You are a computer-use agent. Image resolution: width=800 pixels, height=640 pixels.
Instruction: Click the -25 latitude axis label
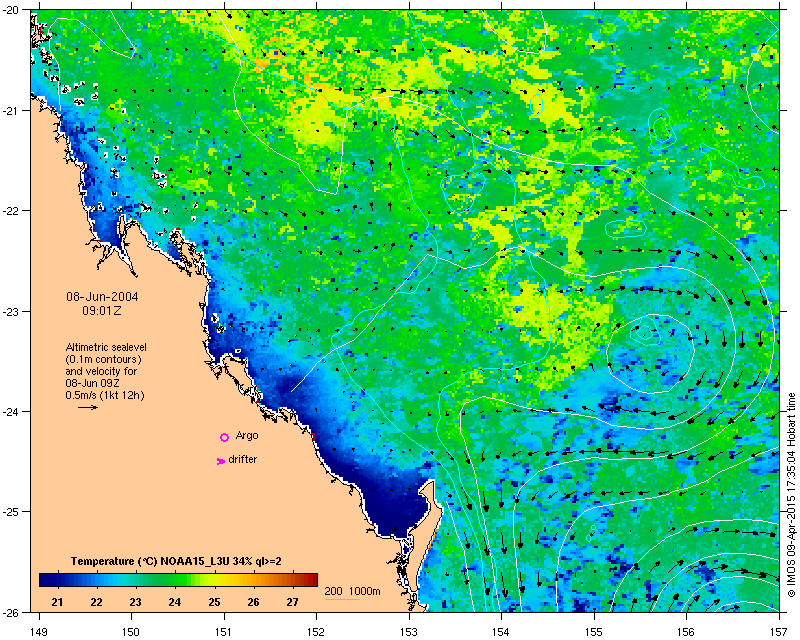click(11, 512)
